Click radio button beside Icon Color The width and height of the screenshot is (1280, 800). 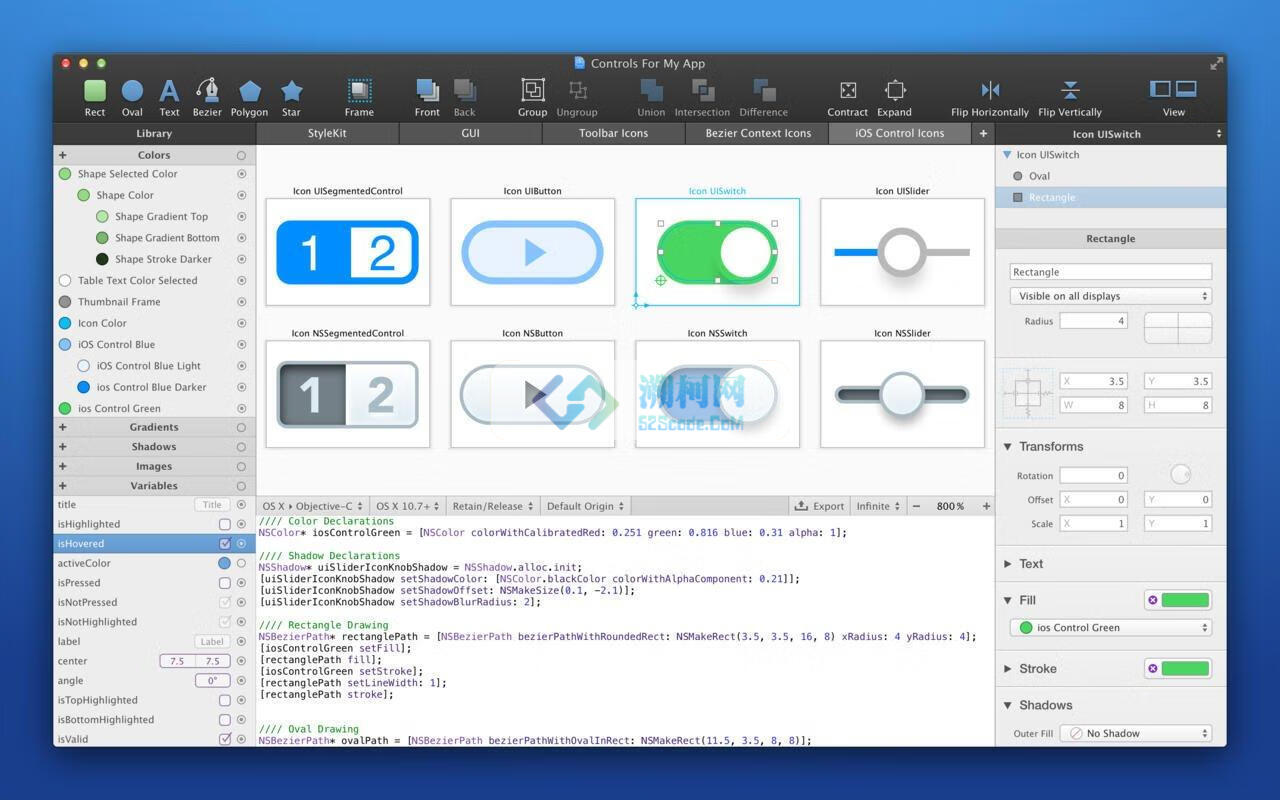click(x=241, y=323)
